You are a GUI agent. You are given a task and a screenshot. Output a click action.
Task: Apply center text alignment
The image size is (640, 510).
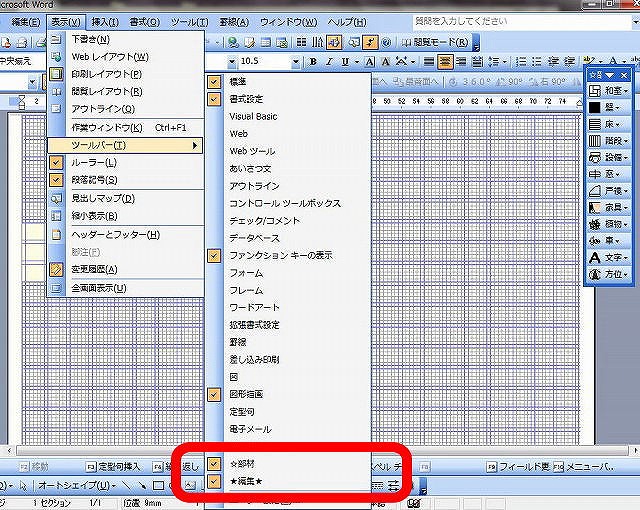coord(446,62)
